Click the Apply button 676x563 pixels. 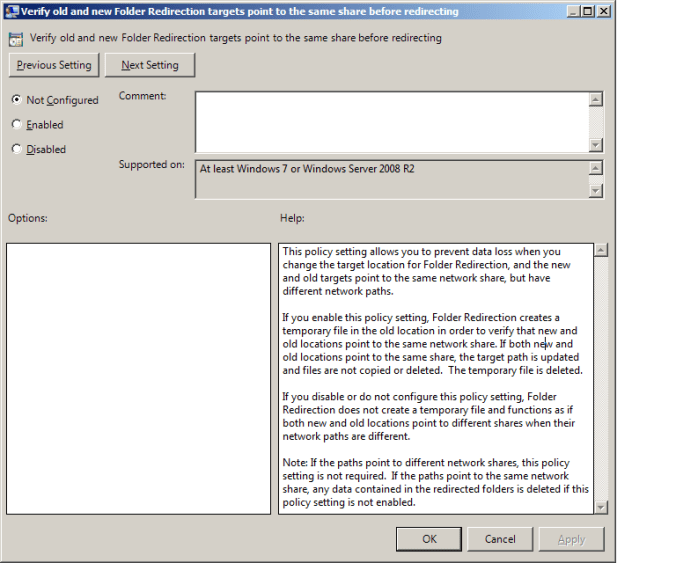pyautogui.click(x=572, y=539)
